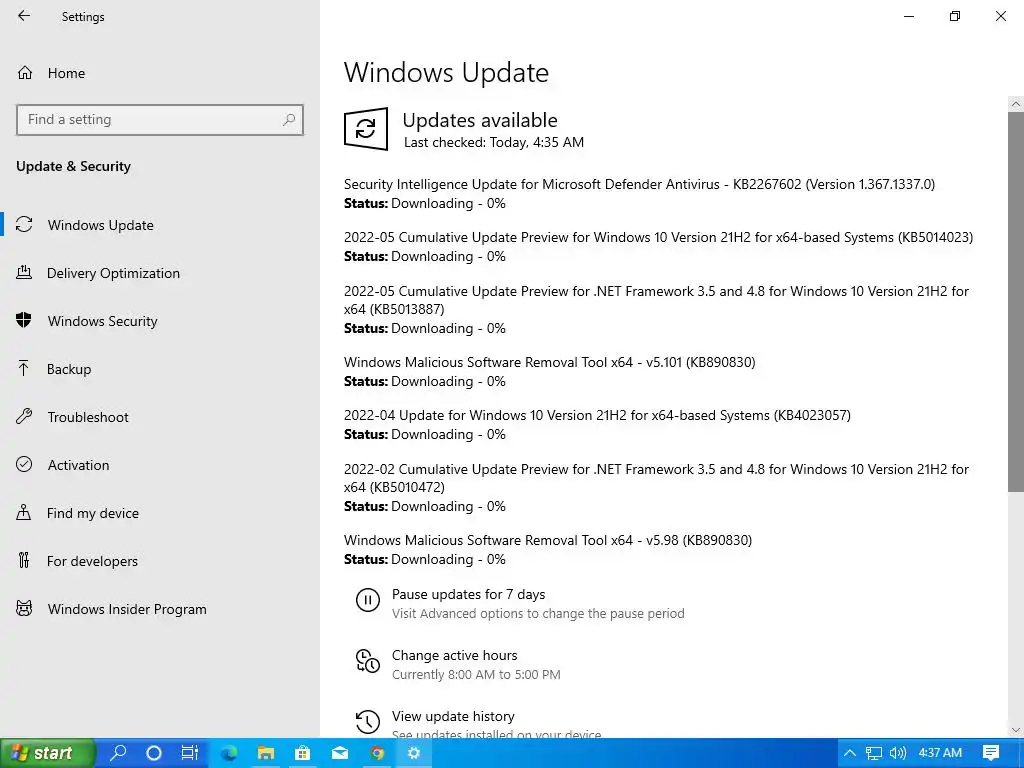The width and height of the screenshot is (1024, 768).
Task: Click the back arrow in Settings
Action: coord(24,16)
